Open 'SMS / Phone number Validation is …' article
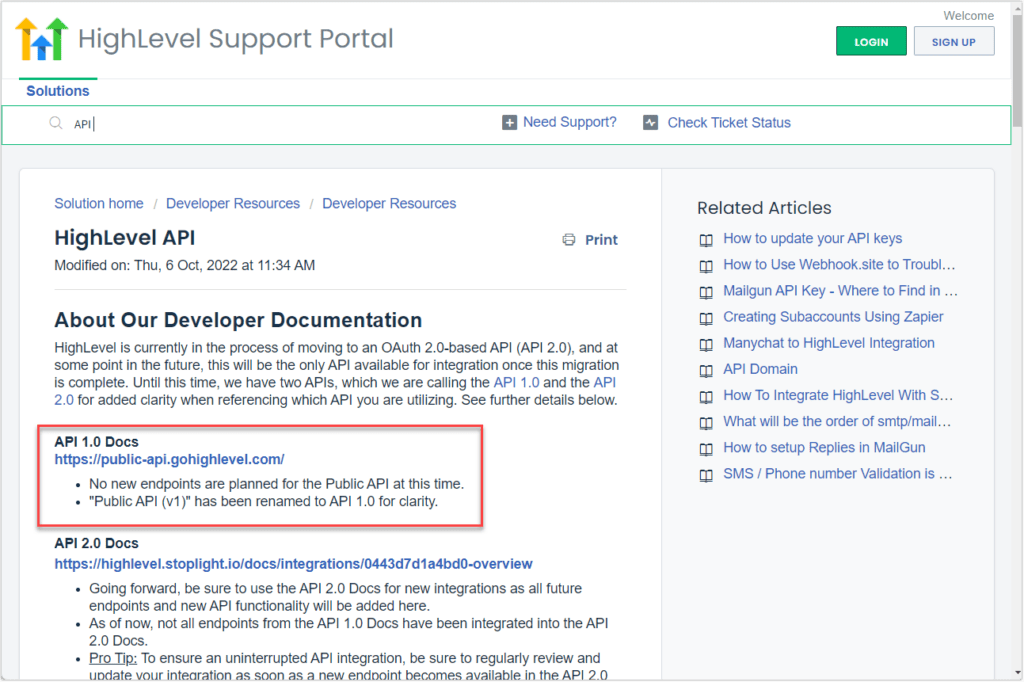Viewport: 1024px width, 682px height. [837, 474]
